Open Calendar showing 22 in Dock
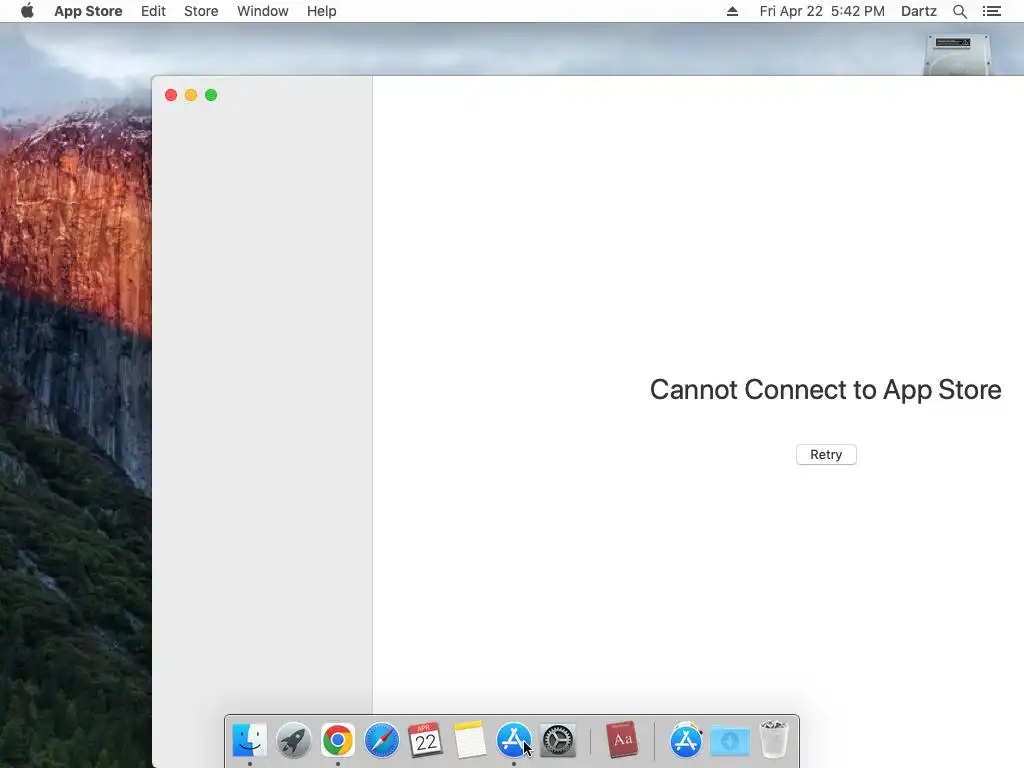1024x768 pixels. pyautogui.click(x=425, y=741)
